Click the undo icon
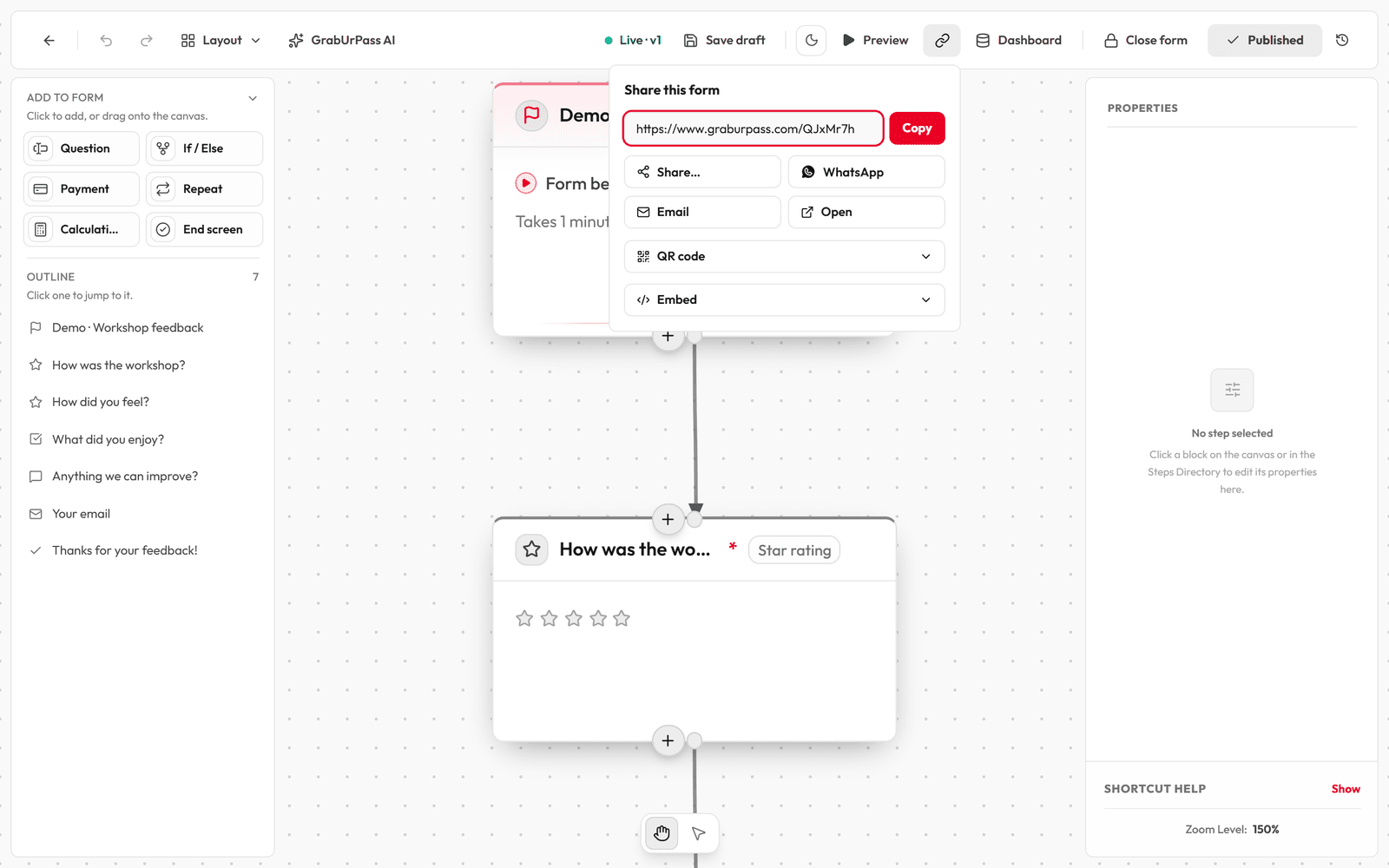The image size is (1389, 868). 106,40
